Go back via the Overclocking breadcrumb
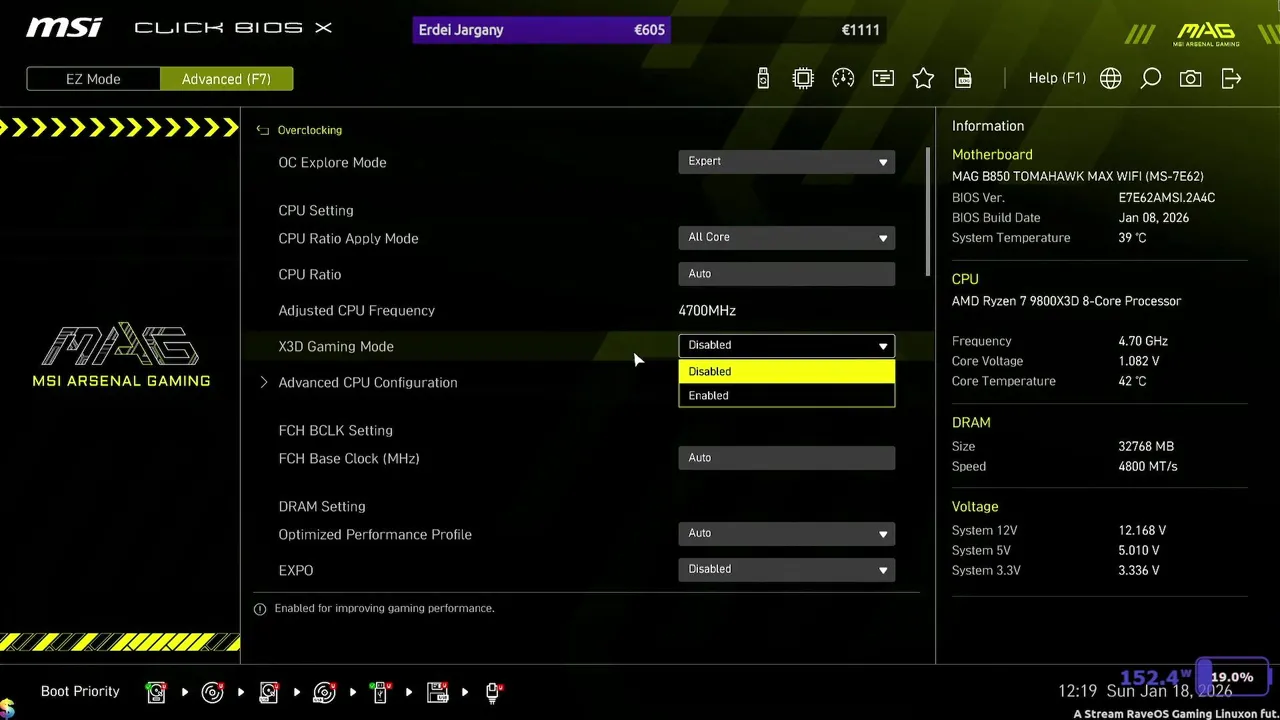 tap(309, 130)
